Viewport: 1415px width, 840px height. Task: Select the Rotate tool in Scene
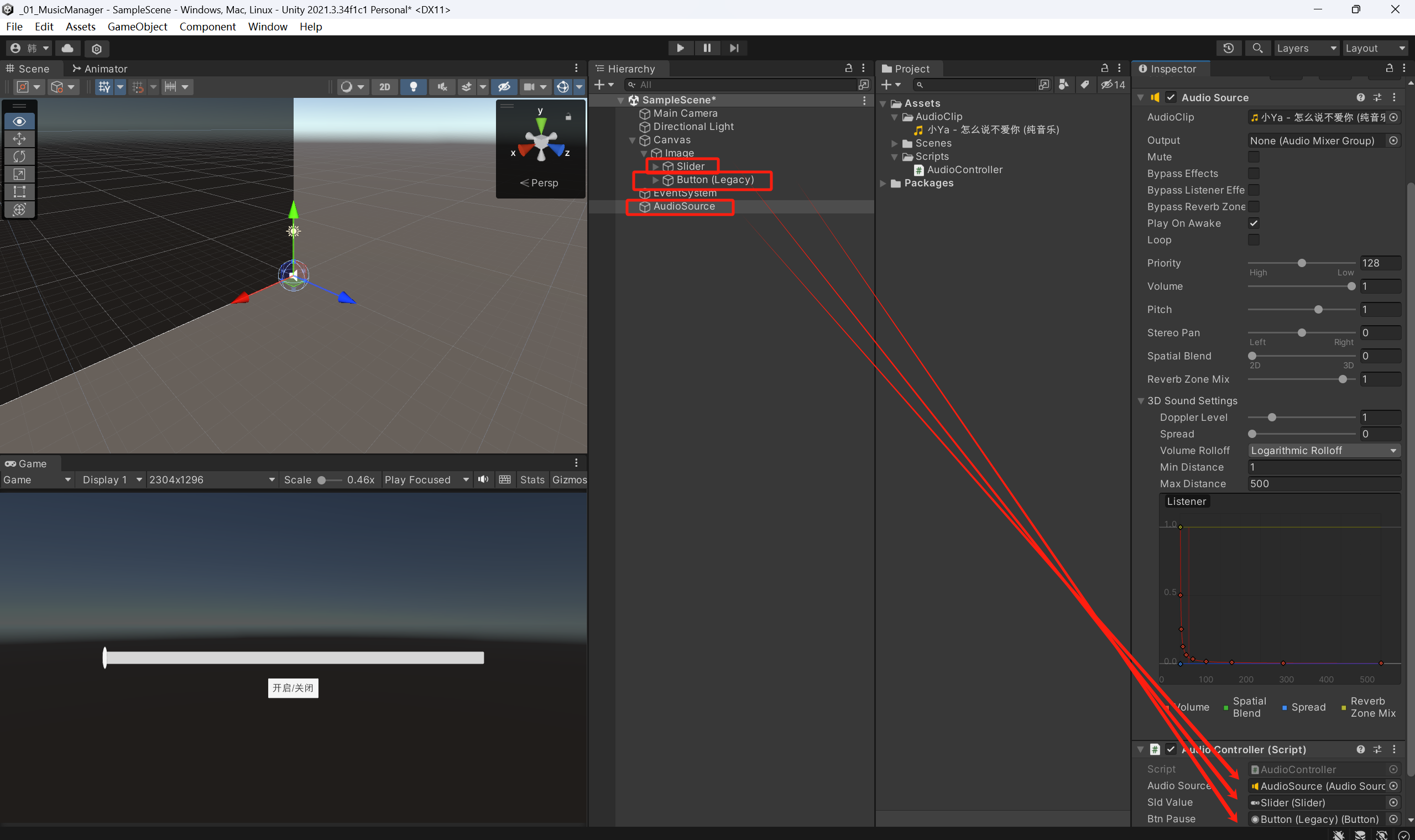(19, 156)
